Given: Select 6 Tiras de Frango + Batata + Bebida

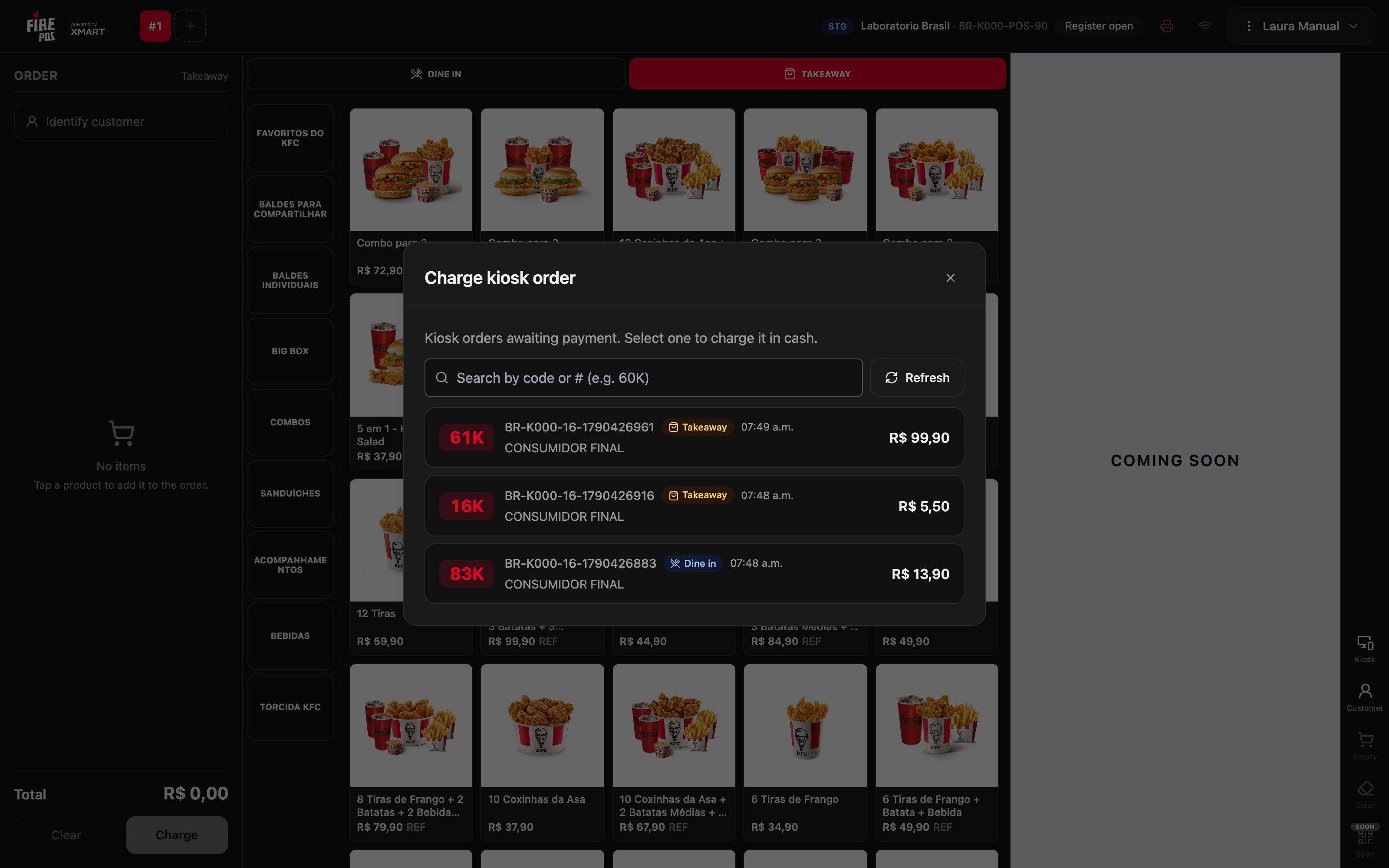Looking at the screenshot, I should (937, 753).
